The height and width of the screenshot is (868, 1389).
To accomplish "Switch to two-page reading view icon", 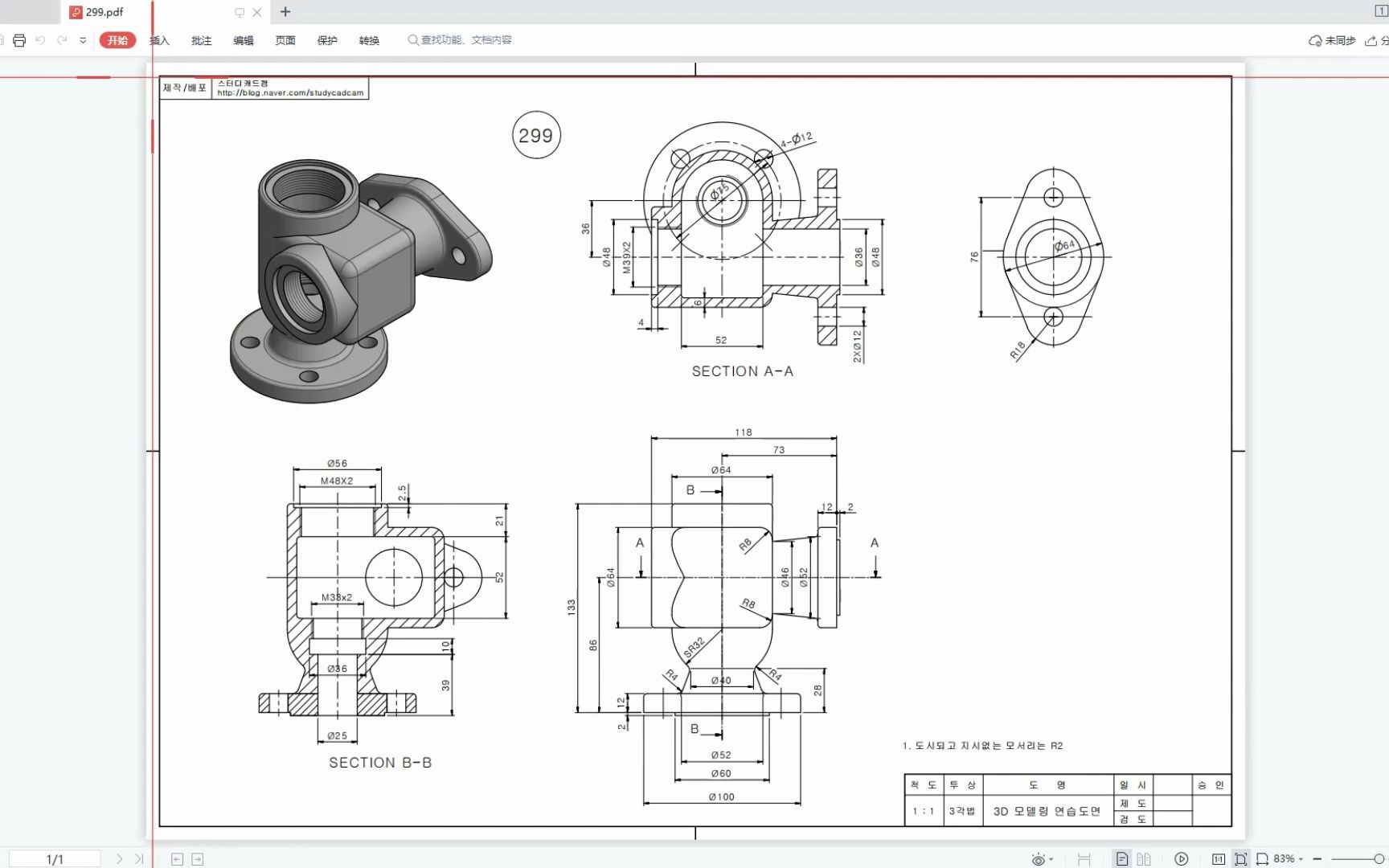I will click(x=1143, y=858).
